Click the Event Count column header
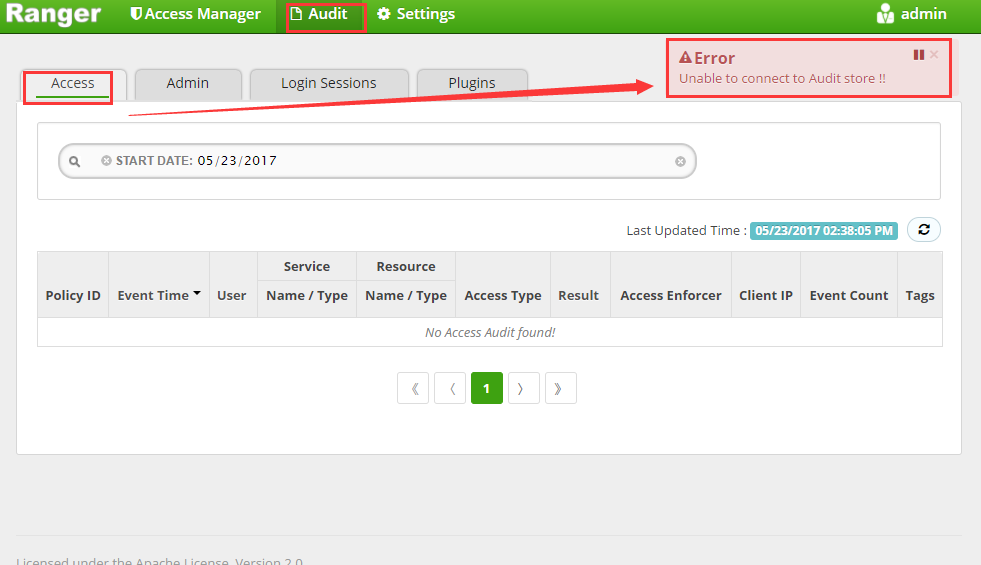Image resolution: width=981 pixels, height=565 pixels. pyautogui.click(x=848, y=295)
